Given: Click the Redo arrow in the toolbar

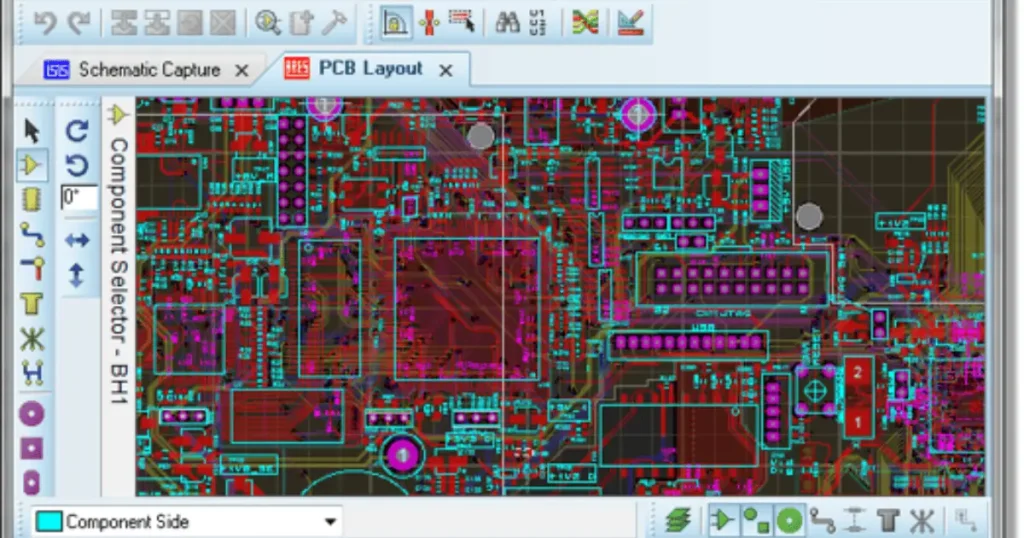Looking at the screenshot, I should pyautogui.click(x=80, y=23).
